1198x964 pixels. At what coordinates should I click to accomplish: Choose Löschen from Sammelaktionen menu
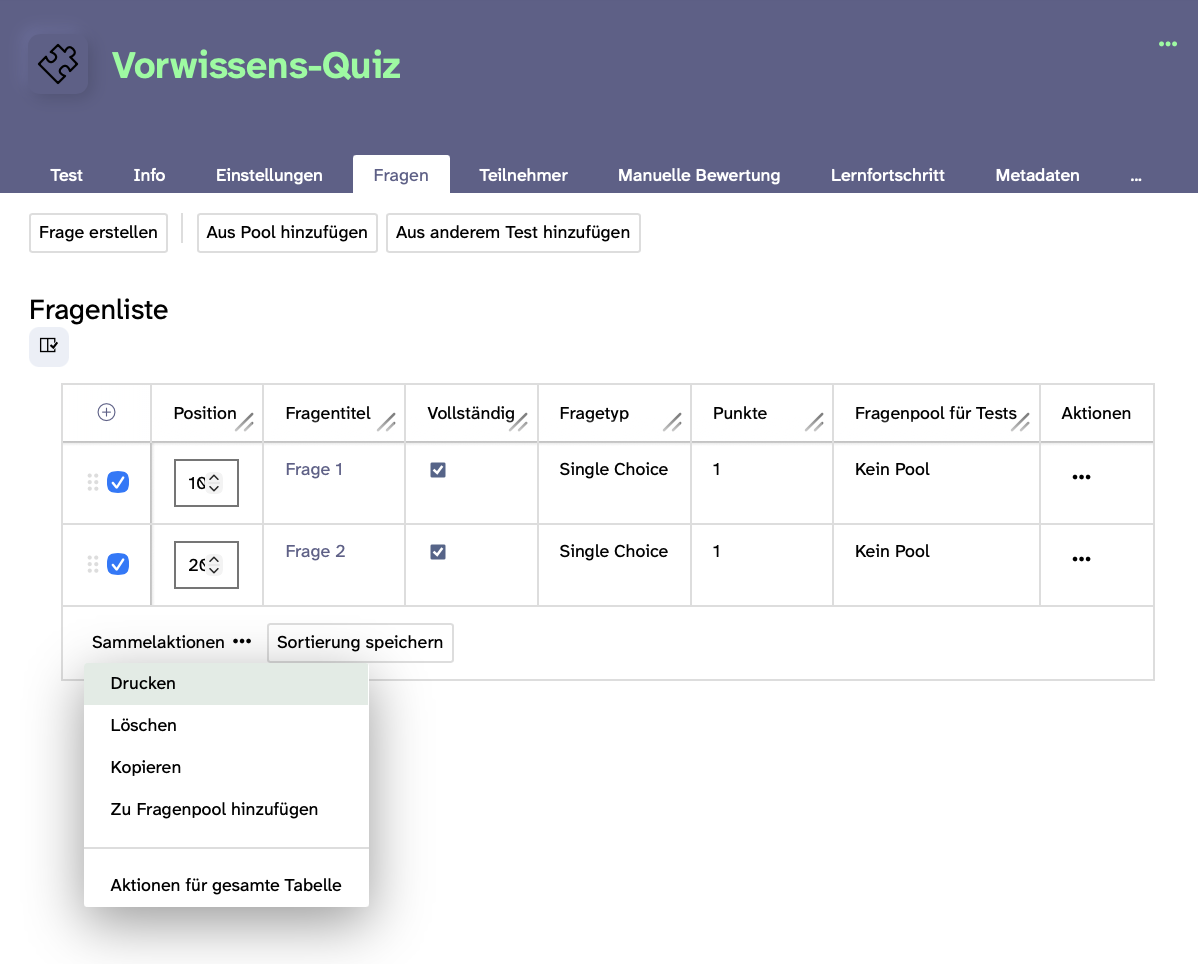point(226,726)
